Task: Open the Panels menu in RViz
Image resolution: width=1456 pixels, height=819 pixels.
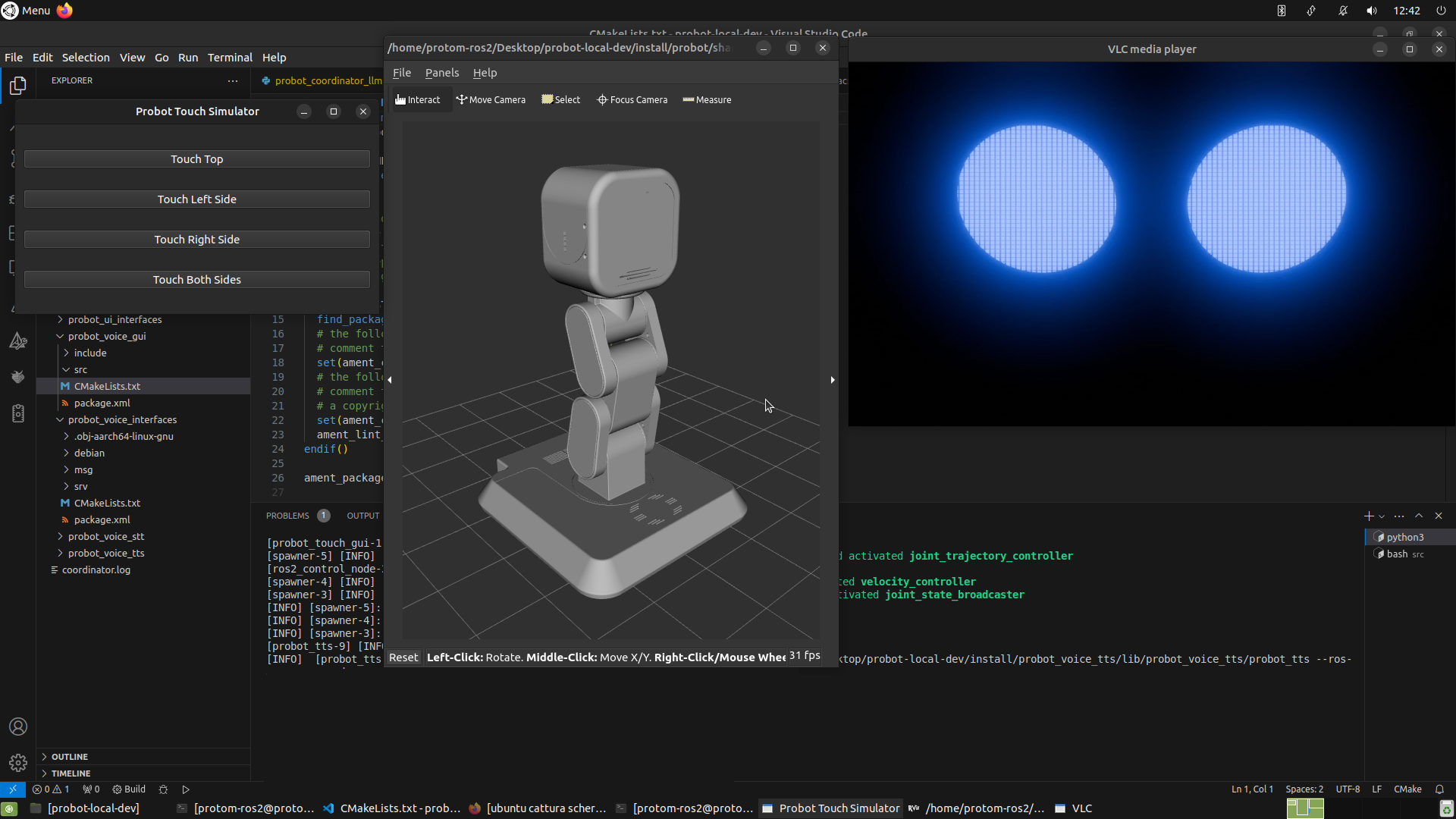Action: 442,73
